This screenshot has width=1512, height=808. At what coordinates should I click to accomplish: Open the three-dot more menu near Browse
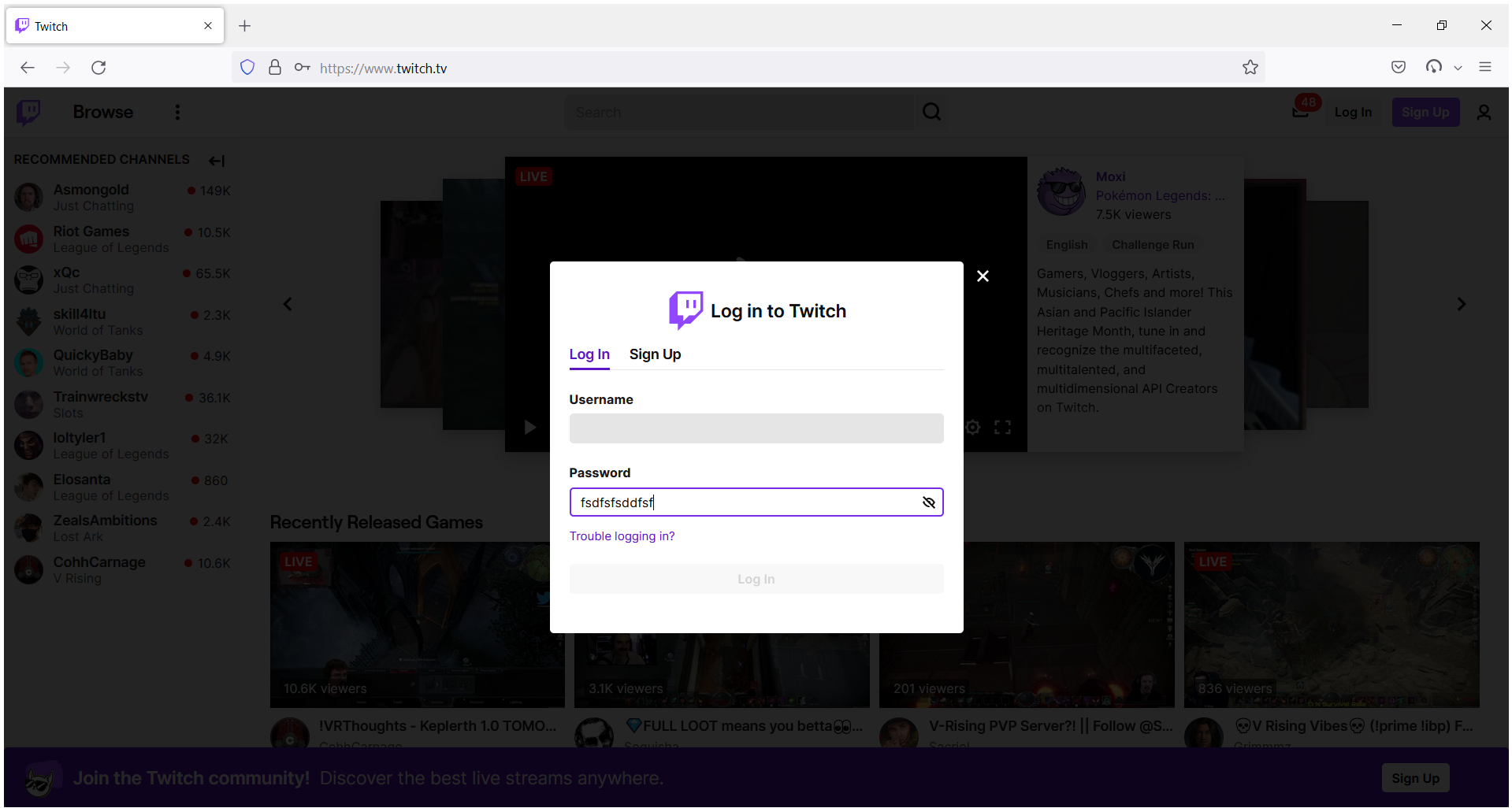click(177, 113)
